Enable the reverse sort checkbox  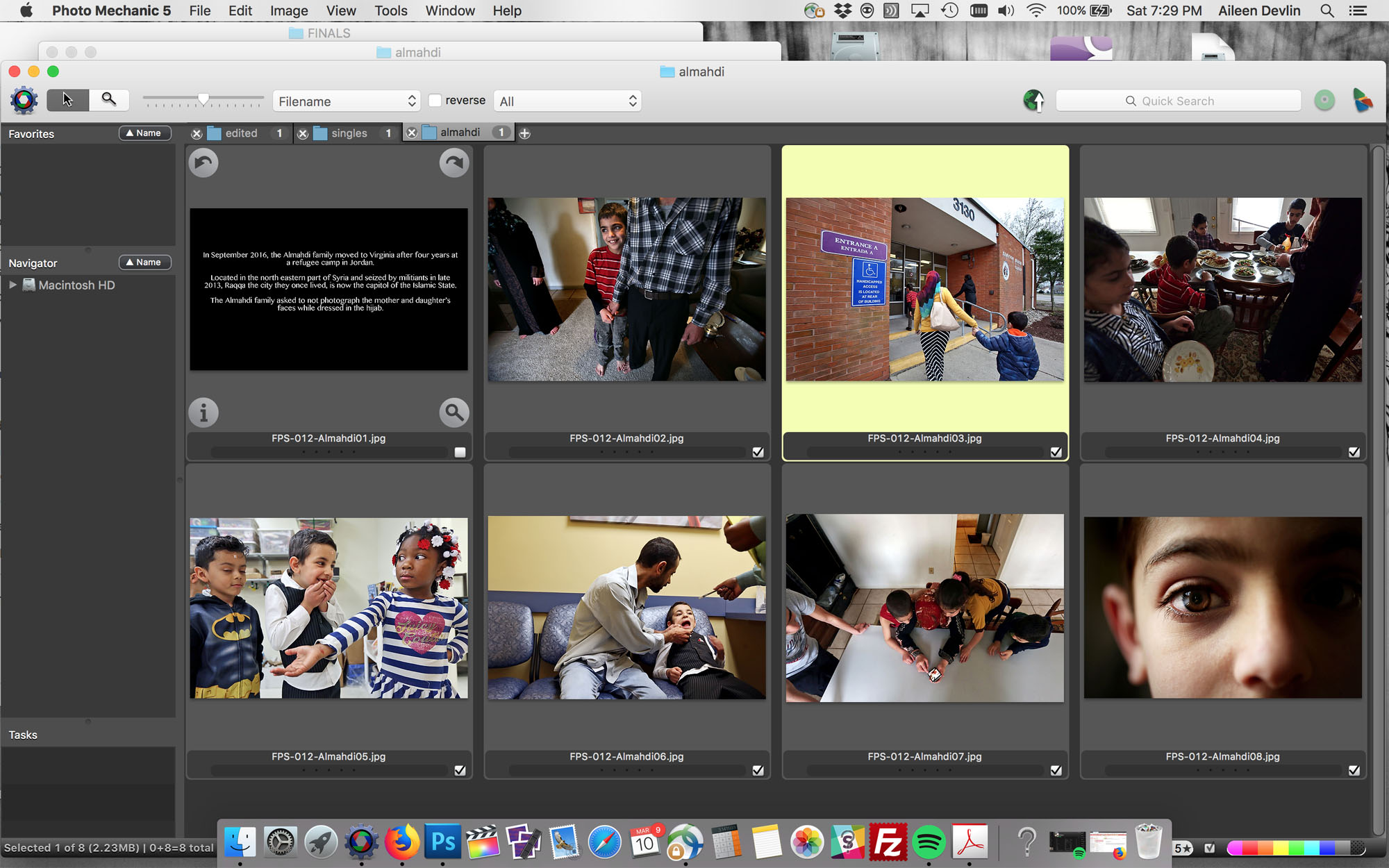coord(435,101)
